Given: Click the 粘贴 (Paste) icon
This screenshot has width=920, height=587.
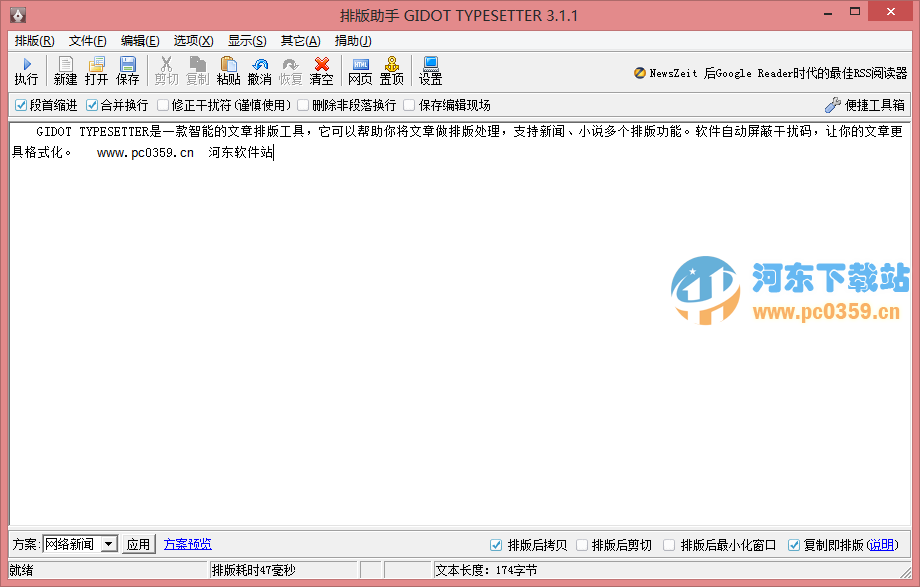Looking at the screenshot, I should click(228, 70).
